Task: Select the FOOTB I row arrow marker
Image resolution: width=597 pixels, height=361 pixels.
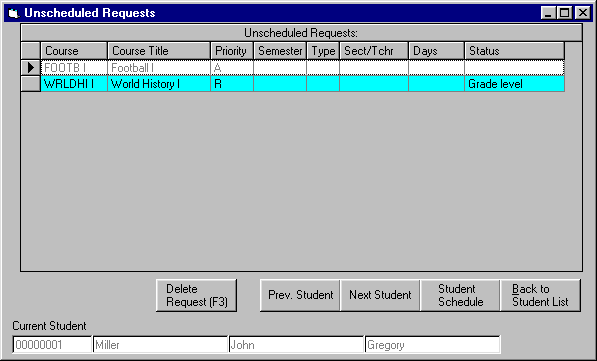Action: click(x=30, y=68)
